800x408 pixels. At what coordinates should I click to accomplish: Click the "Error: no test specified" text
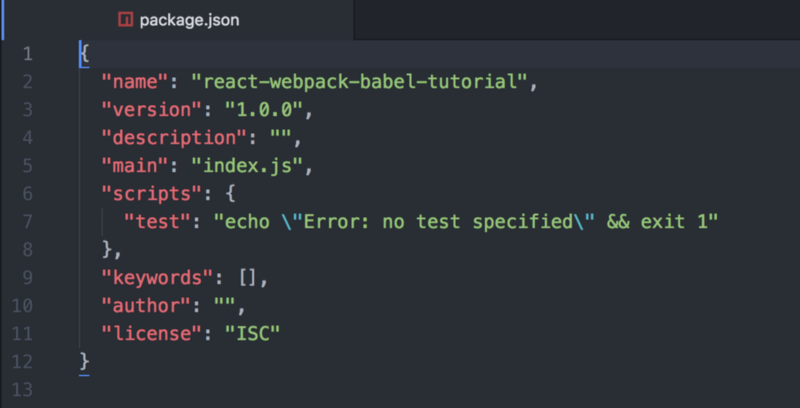tap(438, 222)
